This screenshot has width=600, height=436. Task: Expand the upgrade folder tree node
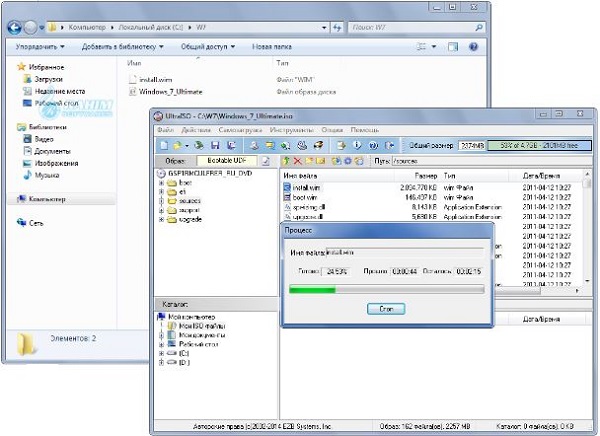point(162,220)
